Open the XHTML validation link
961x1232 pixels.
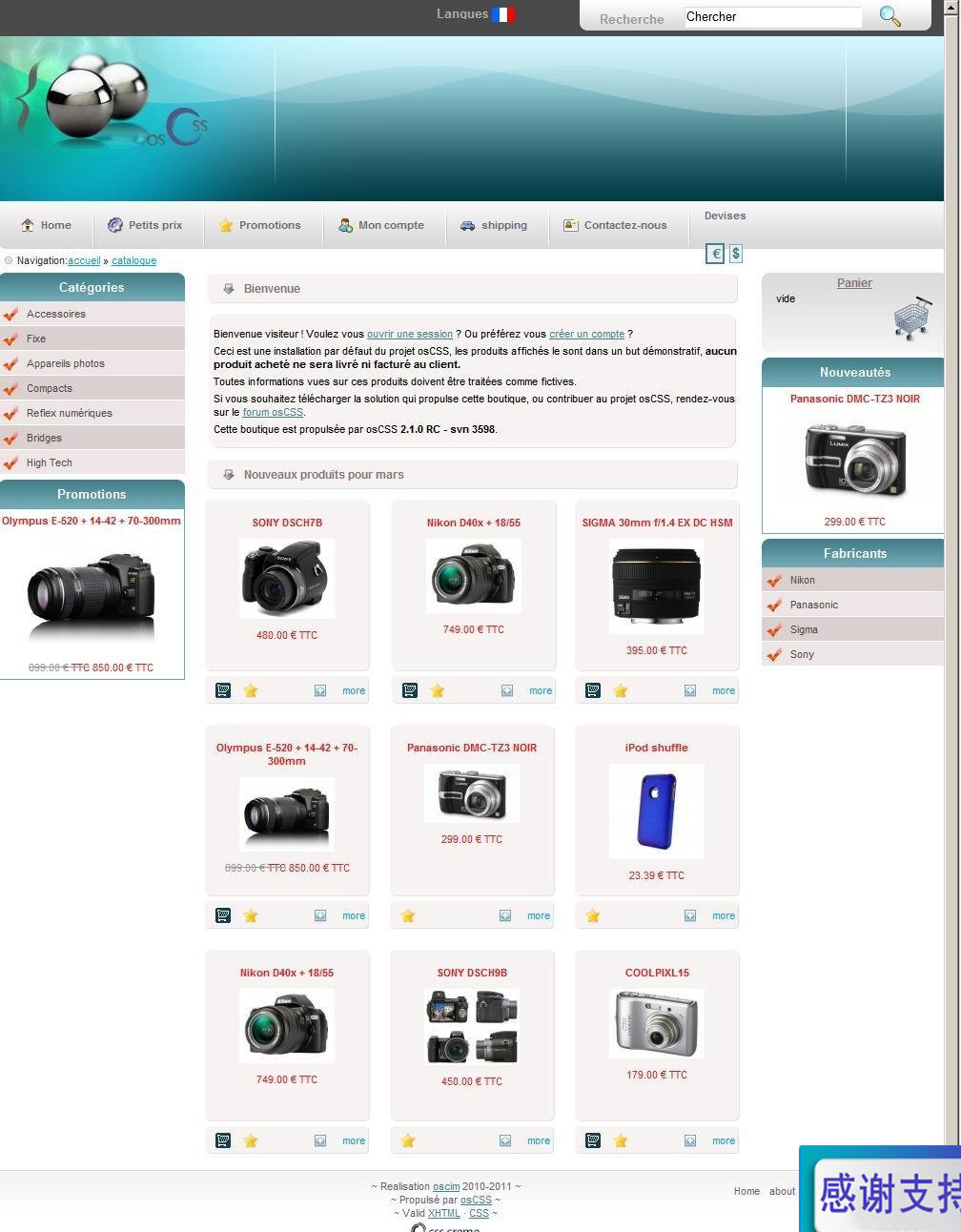tap(444, 1213)
